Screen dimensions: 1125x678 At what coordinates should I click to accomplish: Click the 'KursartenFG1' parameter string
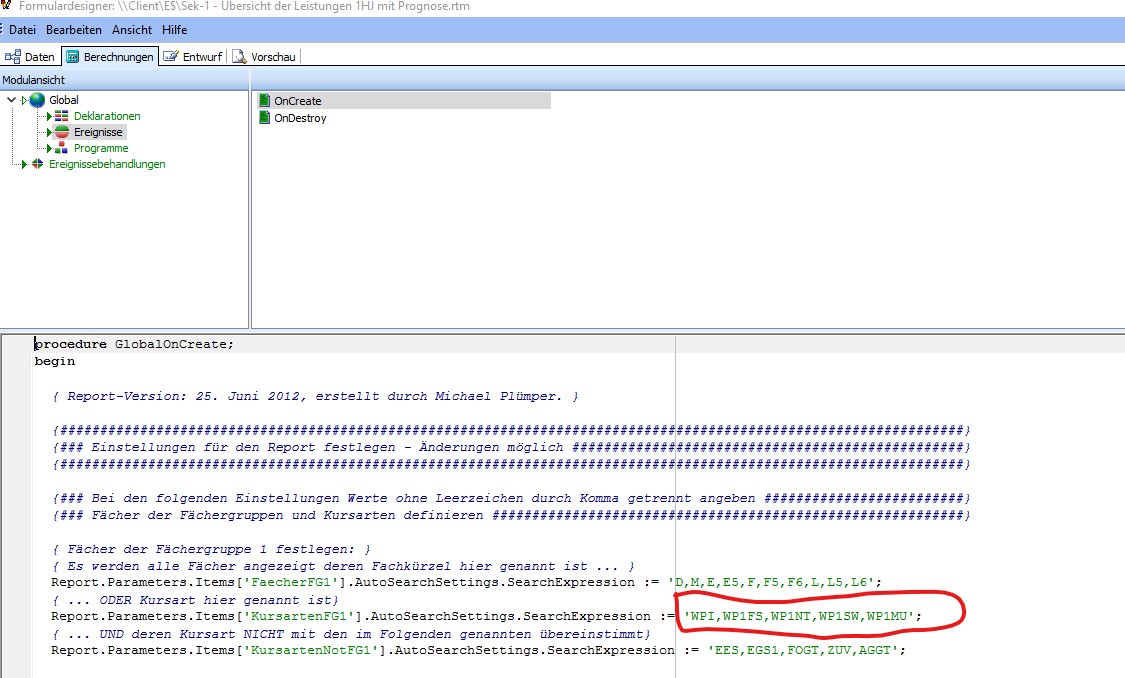[302, 616]
